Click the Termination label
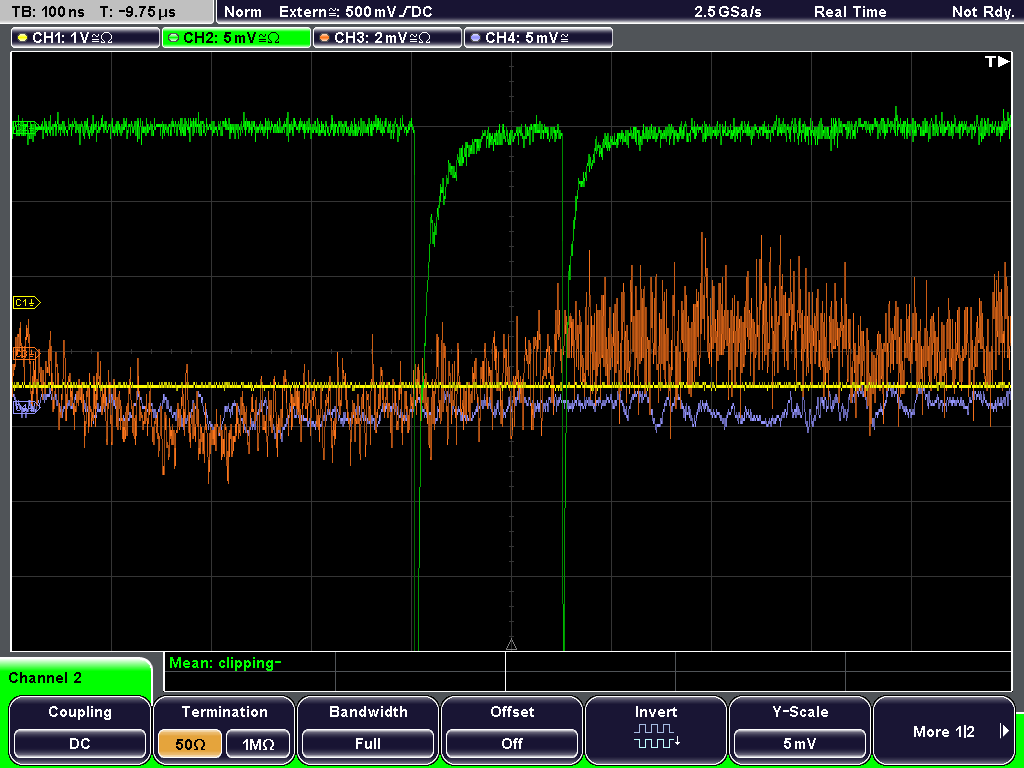Image resolution: width=1024 pixels, height=768 pixels. click(224, 712)
